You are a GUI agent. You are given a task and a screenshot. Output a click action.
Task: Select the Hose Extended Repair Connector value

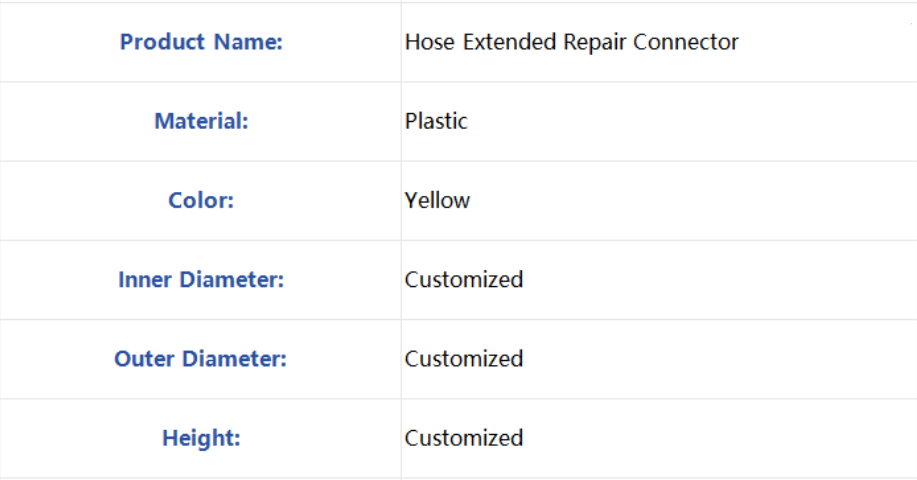pyautogui.click(x=571, y=42)
